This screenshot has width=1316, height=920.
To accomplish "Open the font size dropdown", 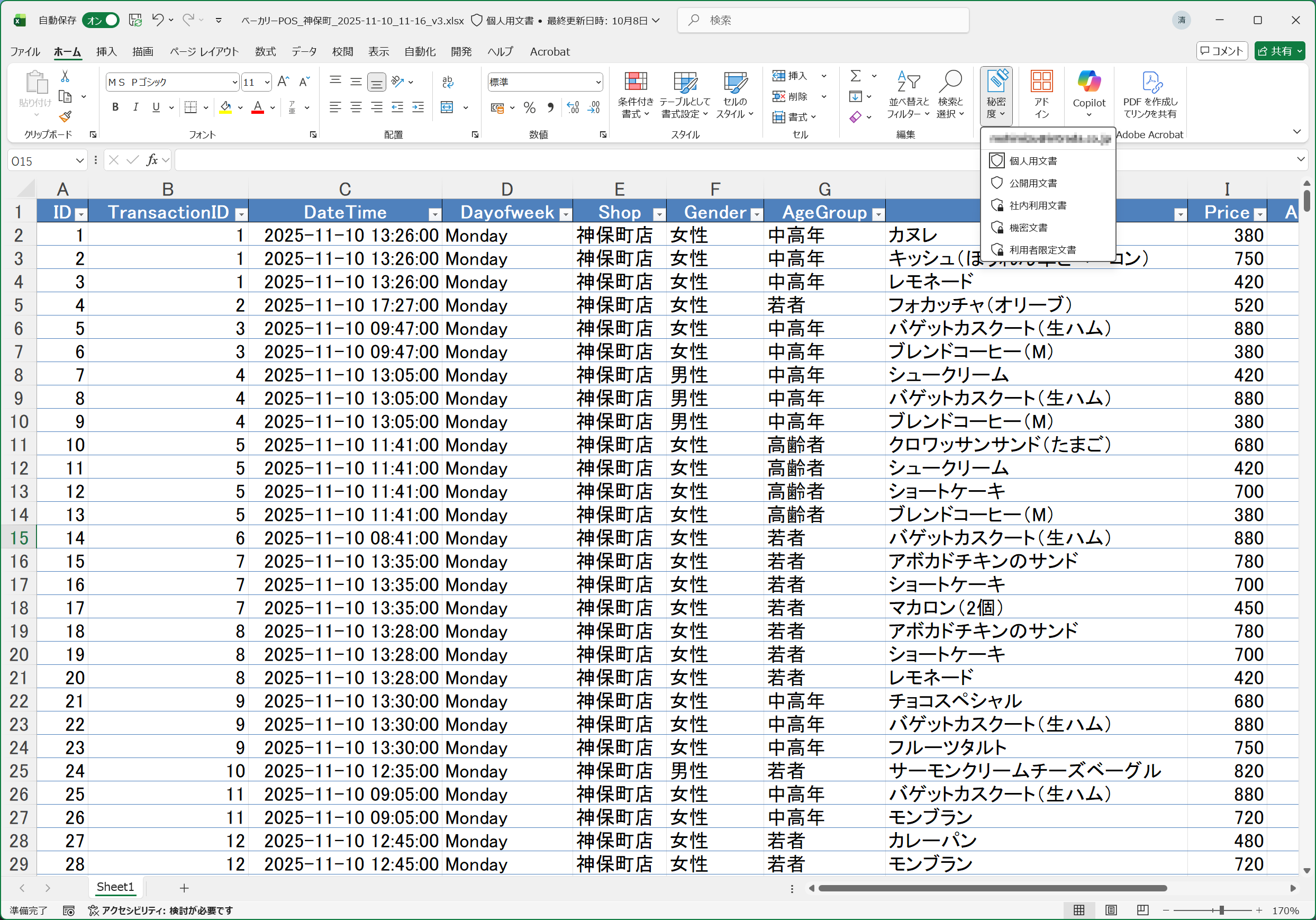I will pyautogui.click(x=267, y=82).
